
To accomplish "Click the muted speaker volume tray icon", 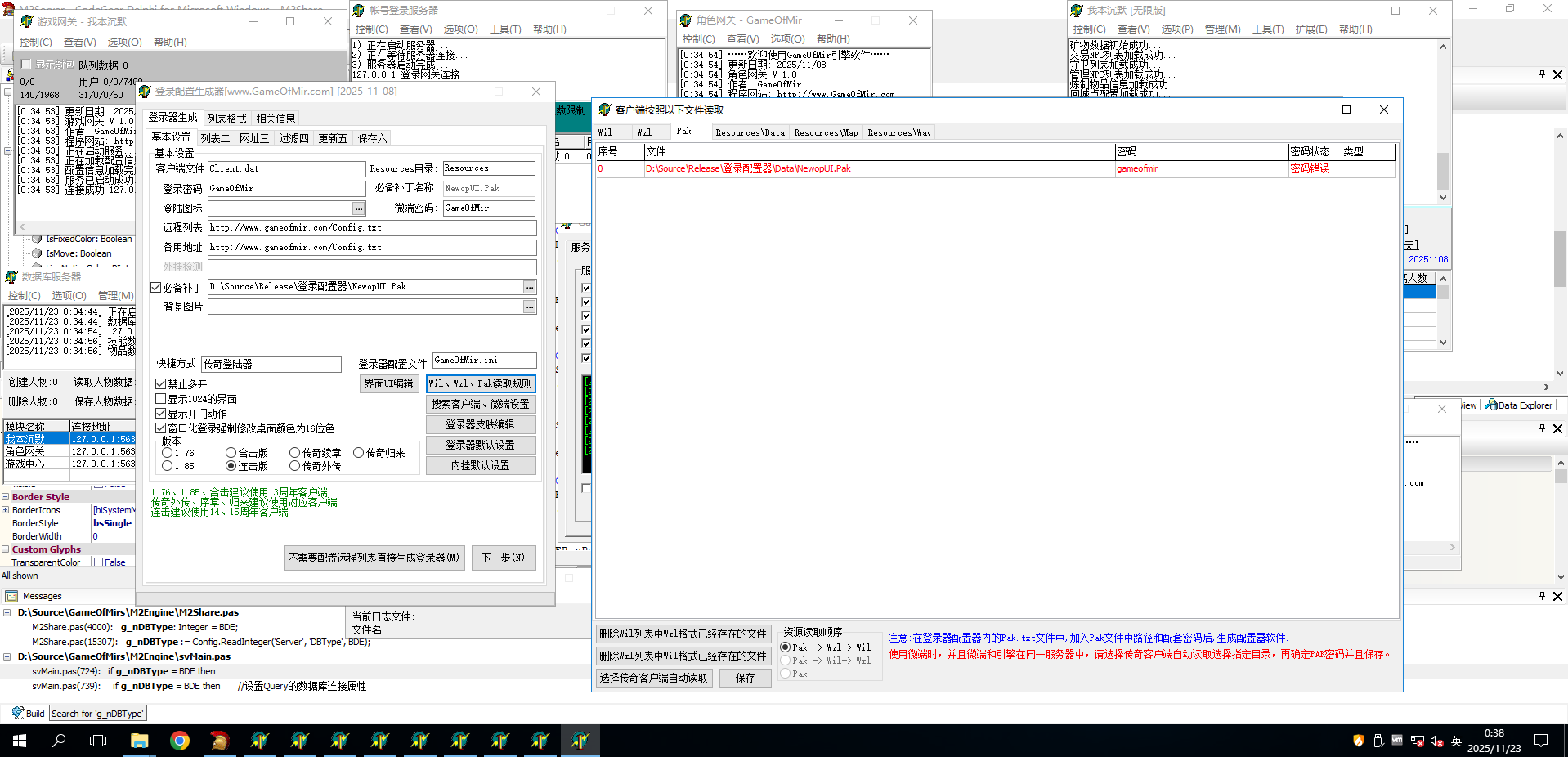I will tap(1436, 741).
